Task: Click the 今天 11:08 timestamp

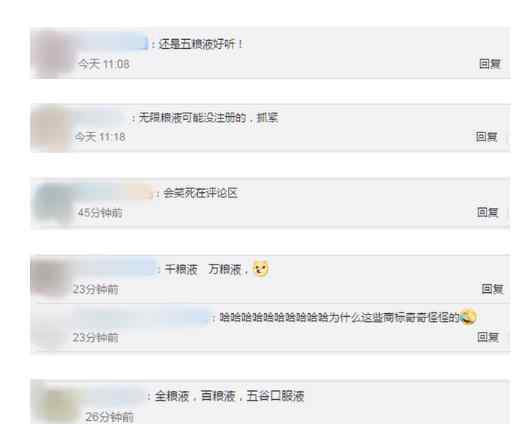Action: coord(104,64)
